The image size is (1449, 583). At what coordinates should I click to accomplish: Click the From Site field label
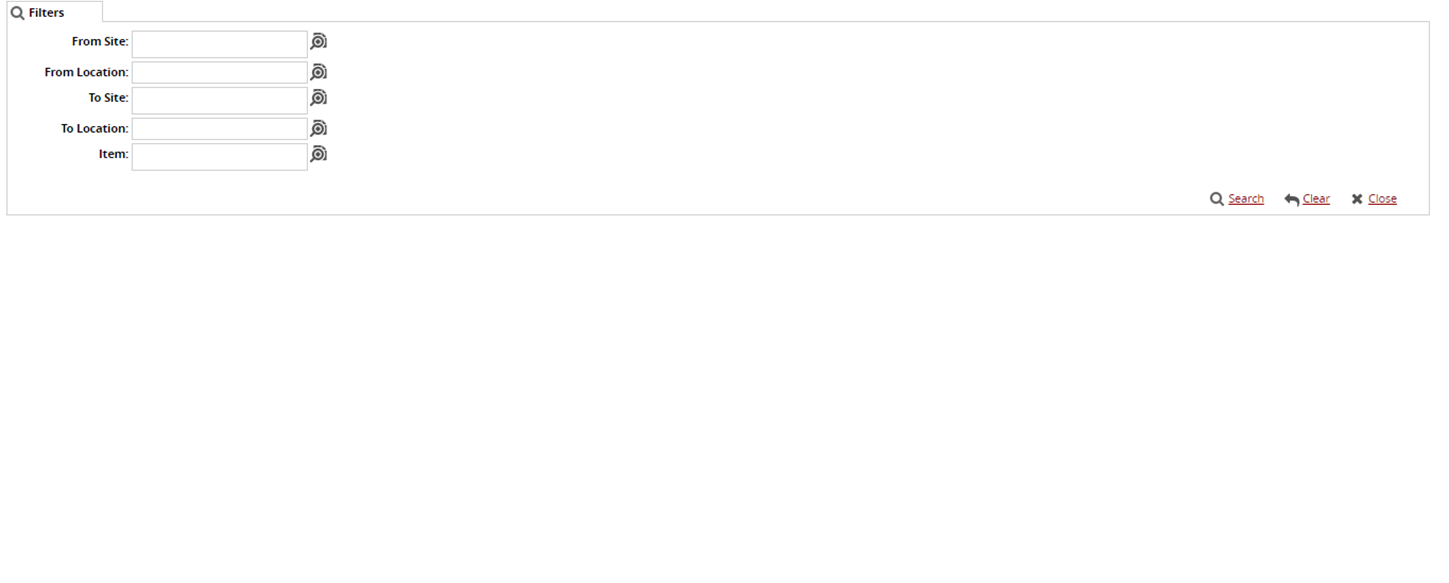[x=100, y=42]
